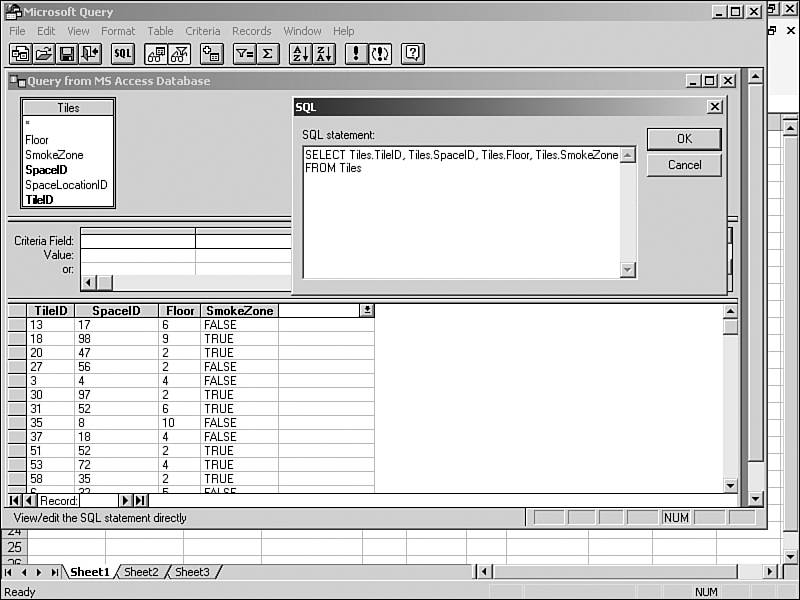Switch to Sheet3 tab
The height and width of the screenshot is (600, 800).
click(192, 572)
